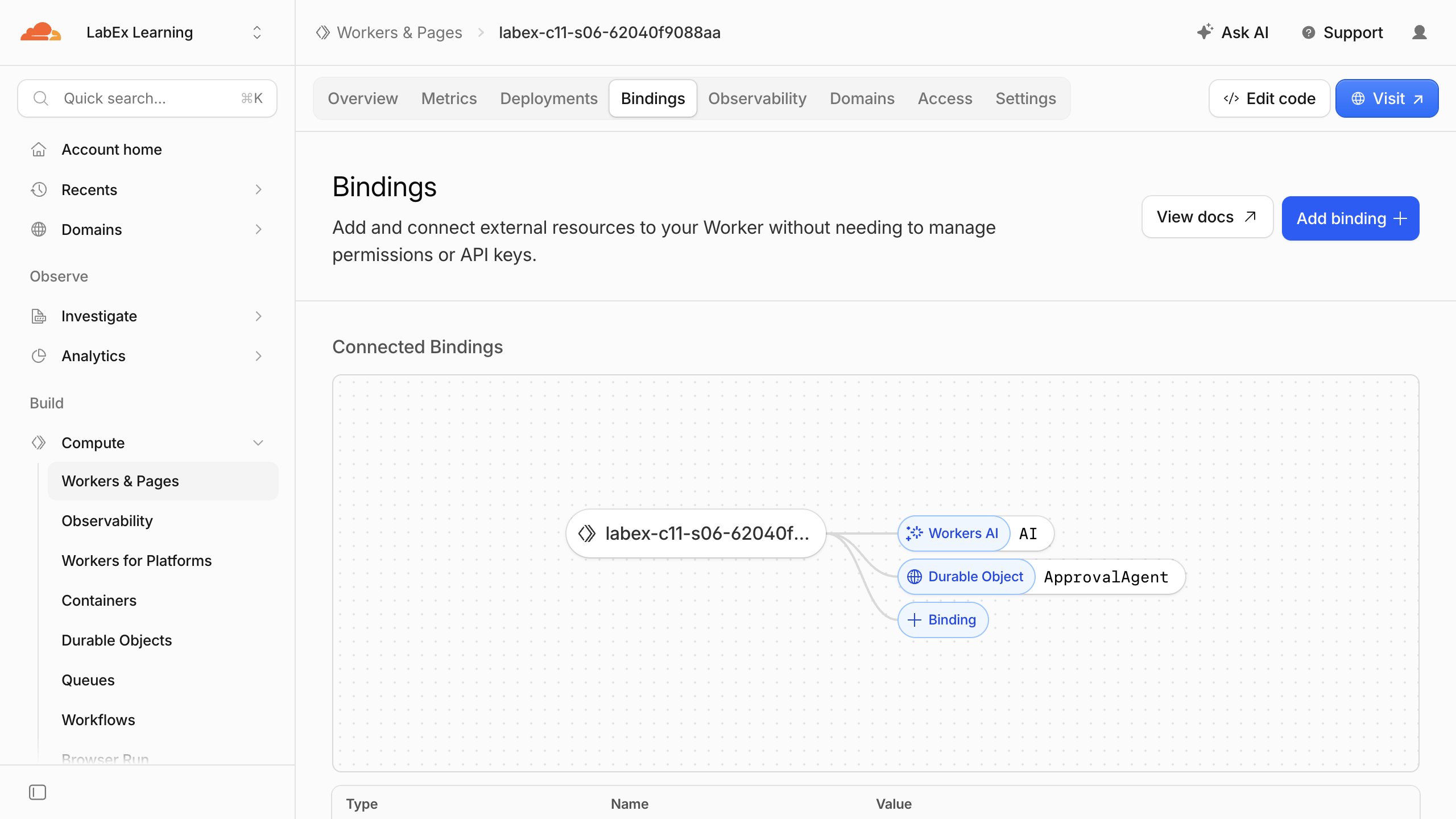
Task: Open Workers for Platforms
Action: (136, 561)
